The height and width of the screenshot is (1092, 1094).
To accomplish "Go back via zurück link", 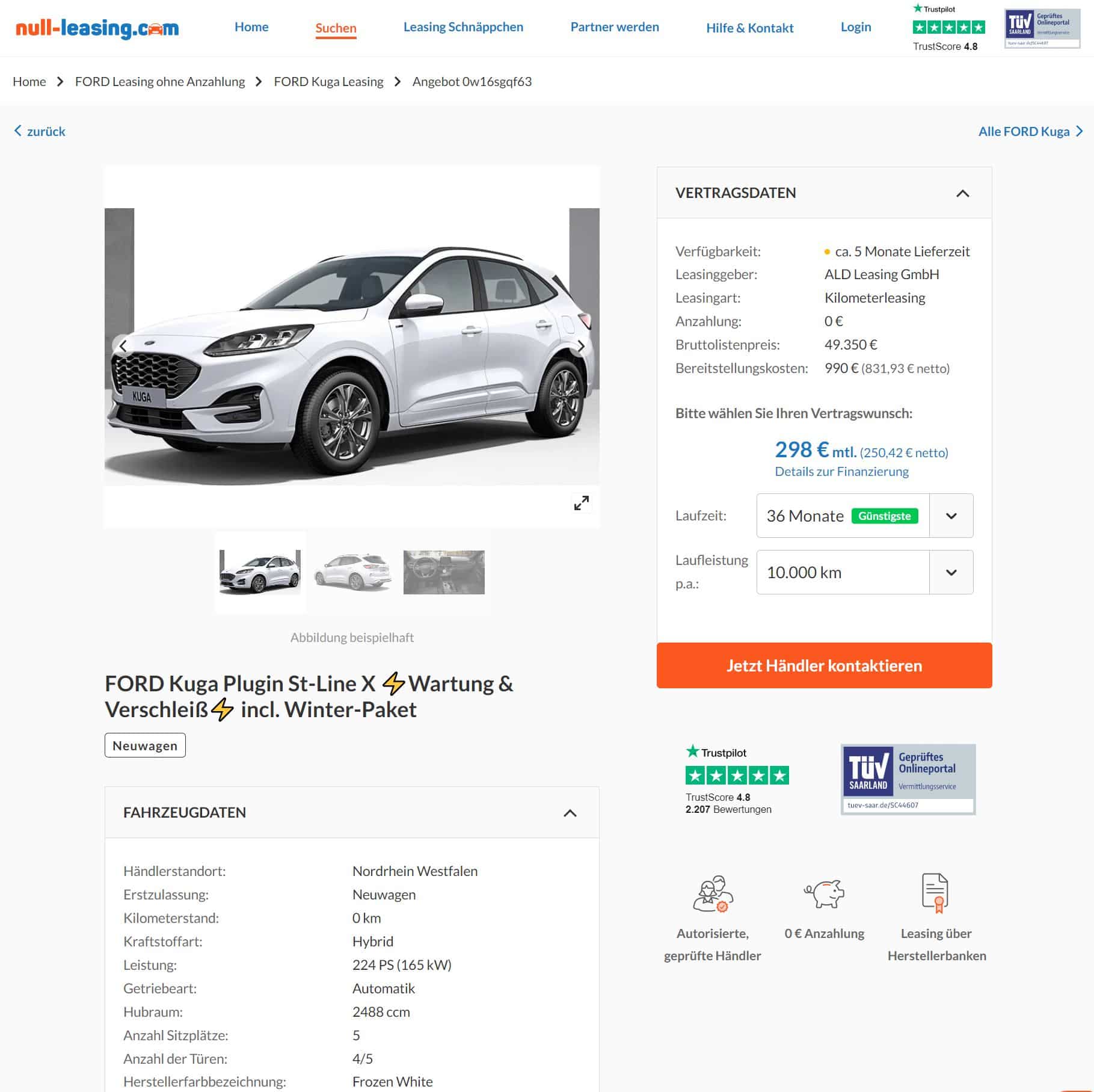I will coord(40,131).
